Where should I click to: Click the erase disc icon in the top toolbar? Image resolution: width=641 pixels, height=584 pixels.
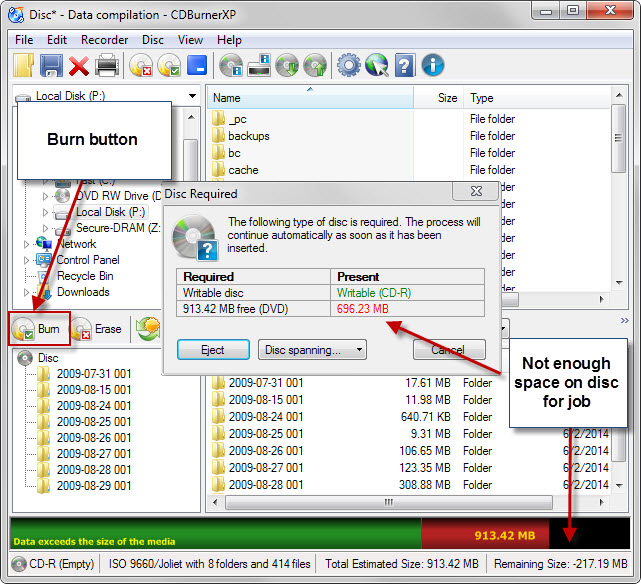141,65
